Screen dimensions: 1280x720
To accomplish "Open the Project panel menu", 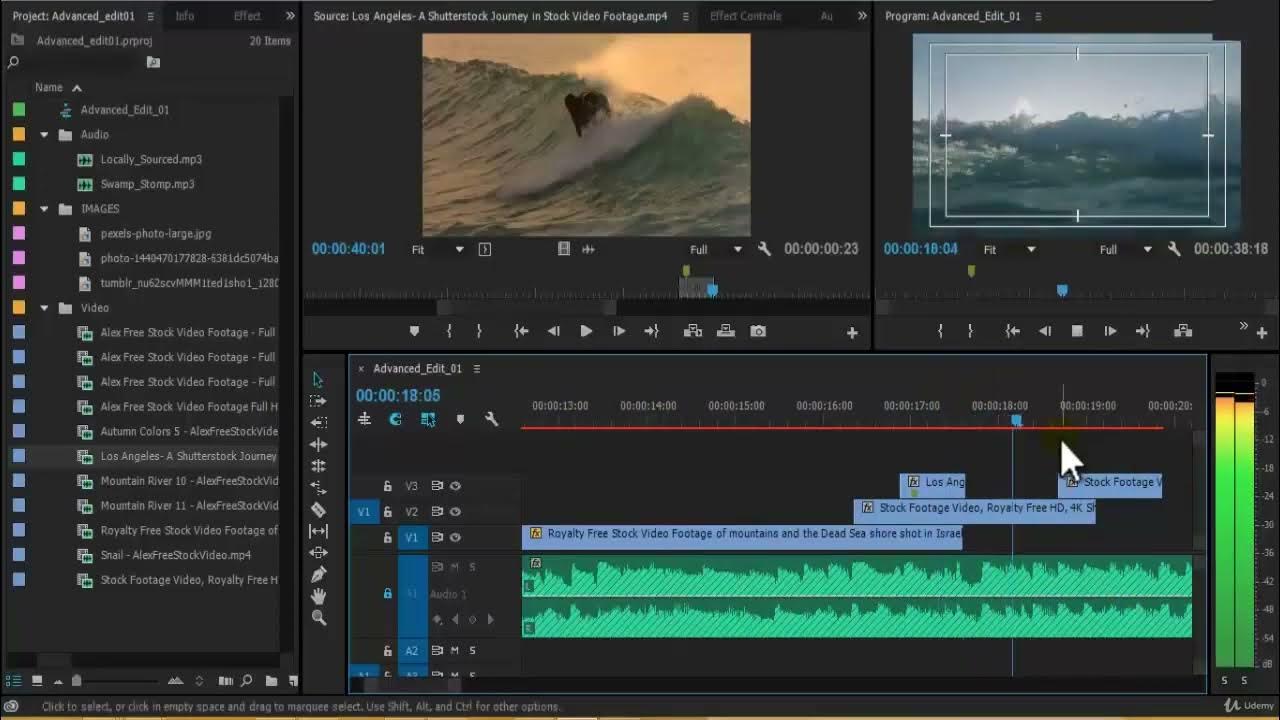I will [150, 16].
